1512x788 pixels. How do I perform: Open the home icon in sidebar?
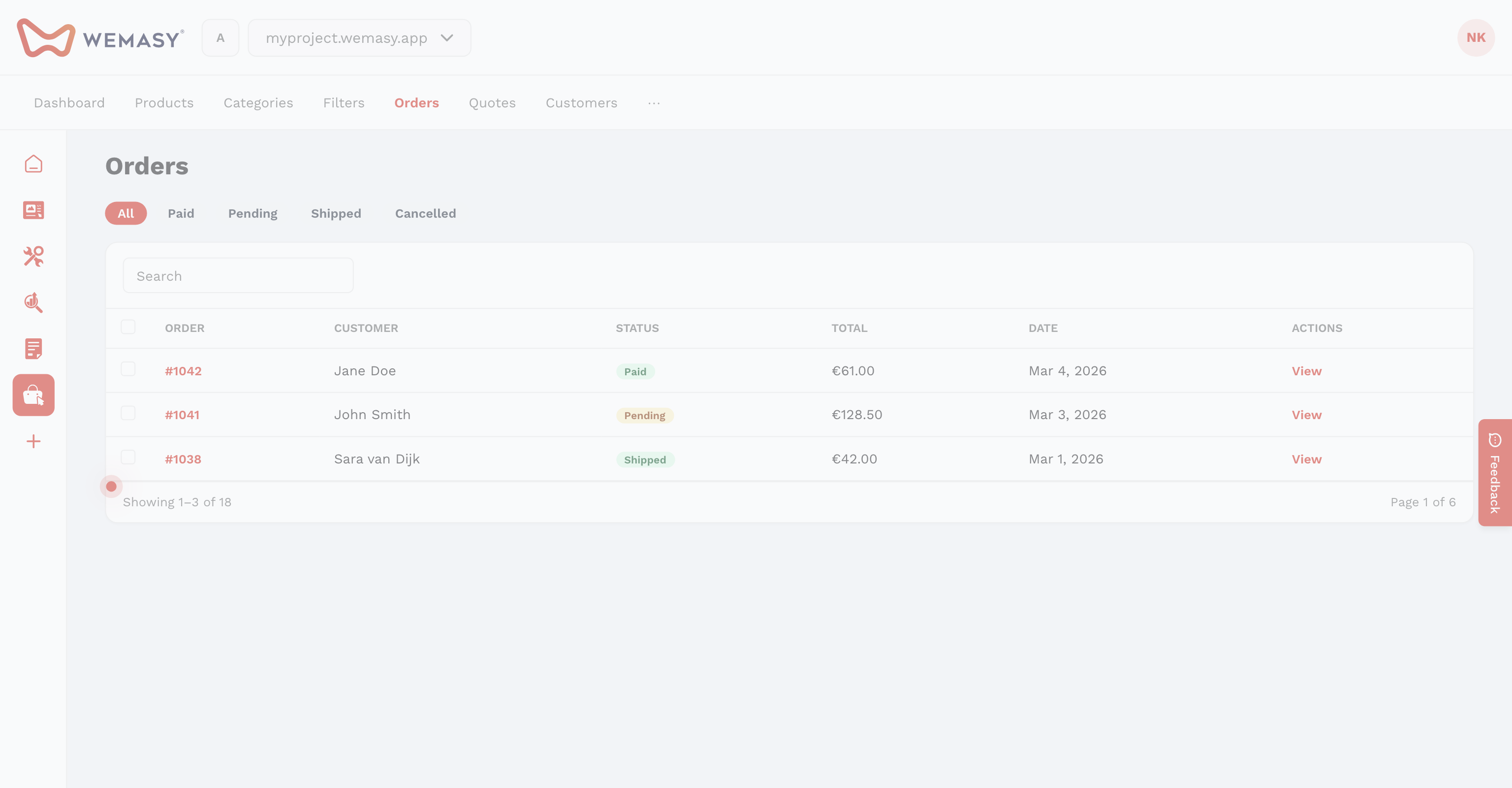tap(33, 164)
